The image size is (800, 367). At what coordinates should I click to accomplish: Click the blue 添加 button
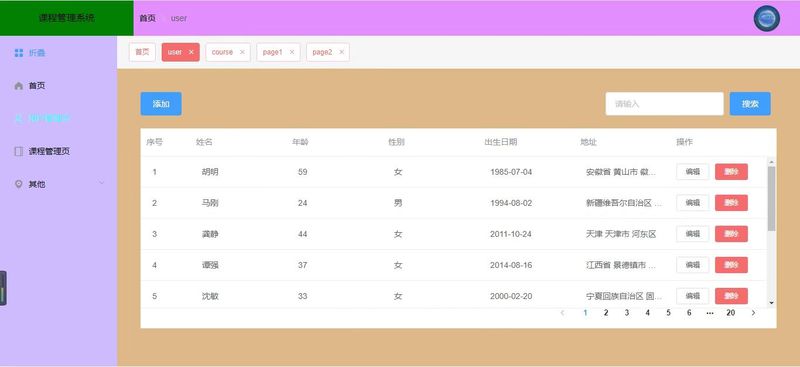pos(161,104)
